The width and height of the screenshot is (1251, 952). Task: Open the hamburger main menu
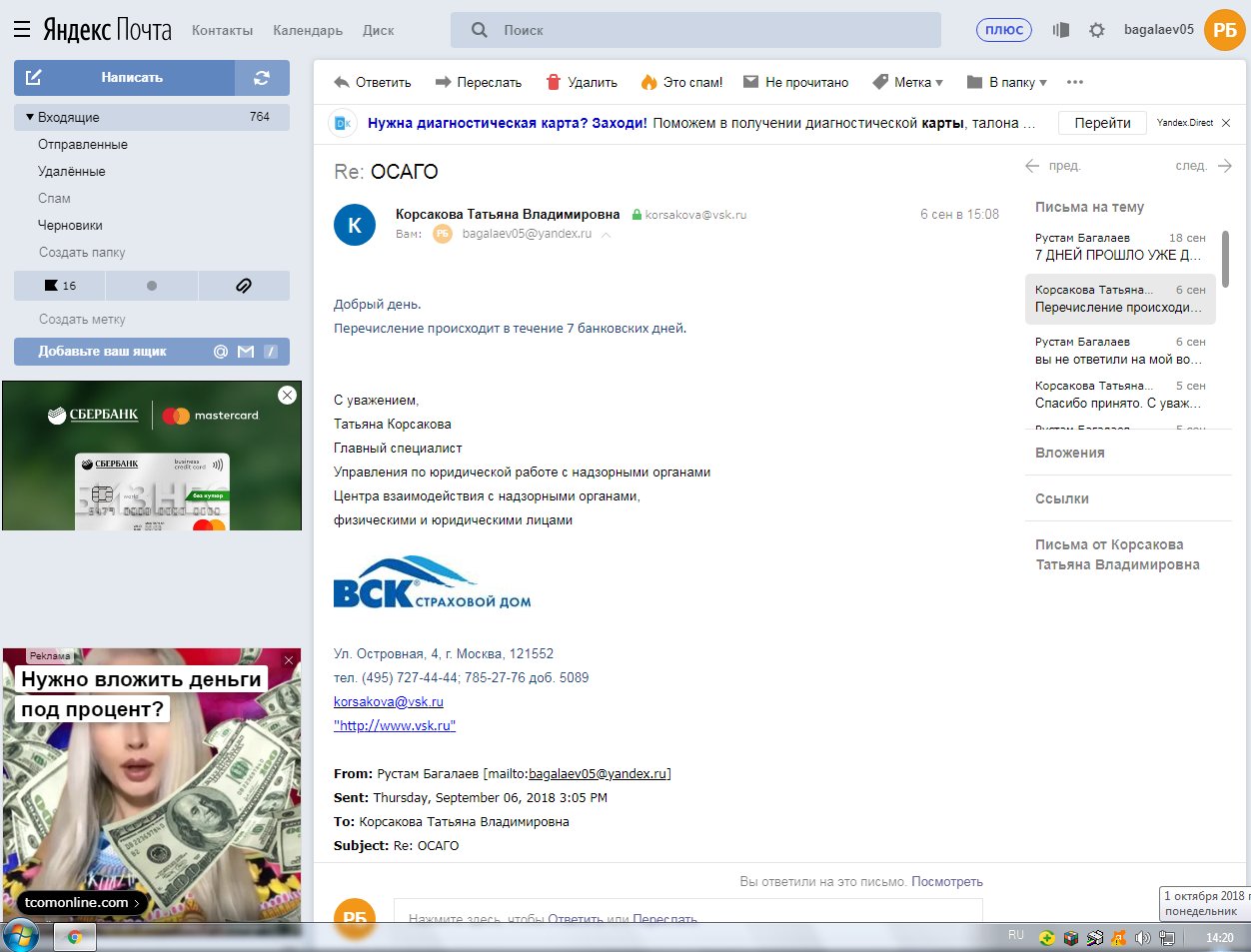(22, 30)
